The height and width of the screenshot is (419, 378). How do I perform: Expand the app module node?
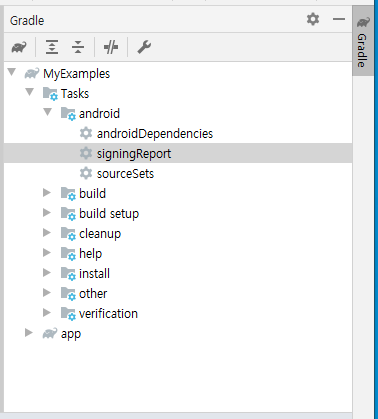[29, 333]
